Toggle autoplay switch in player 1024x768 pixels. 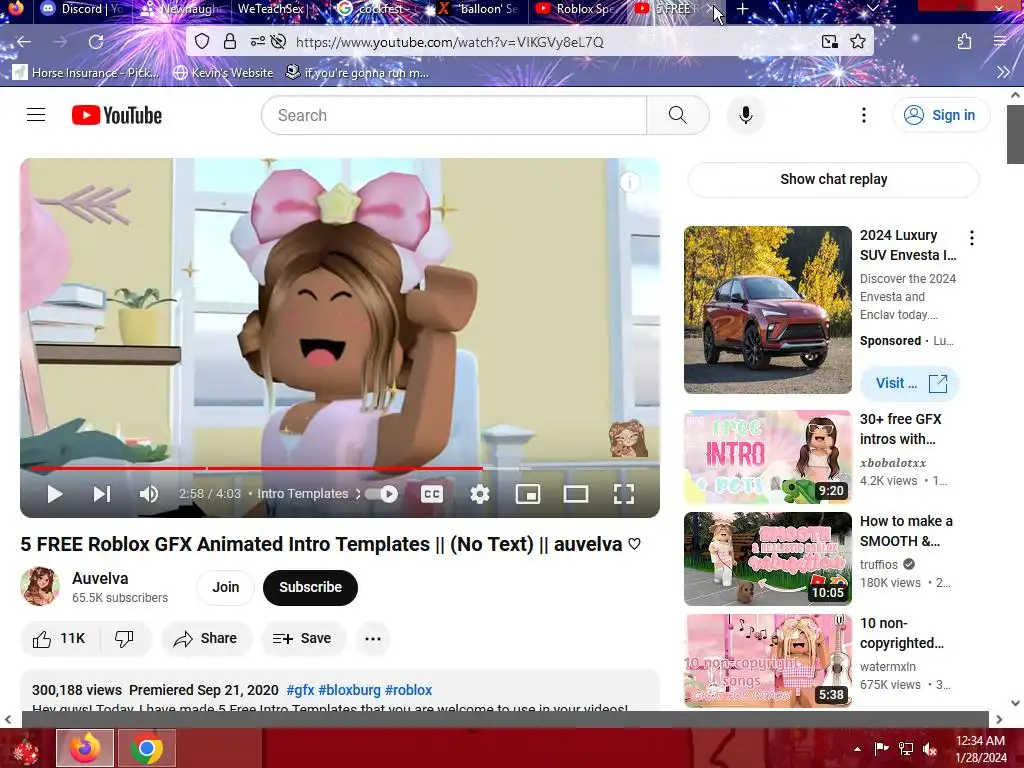tap(382, 494)
